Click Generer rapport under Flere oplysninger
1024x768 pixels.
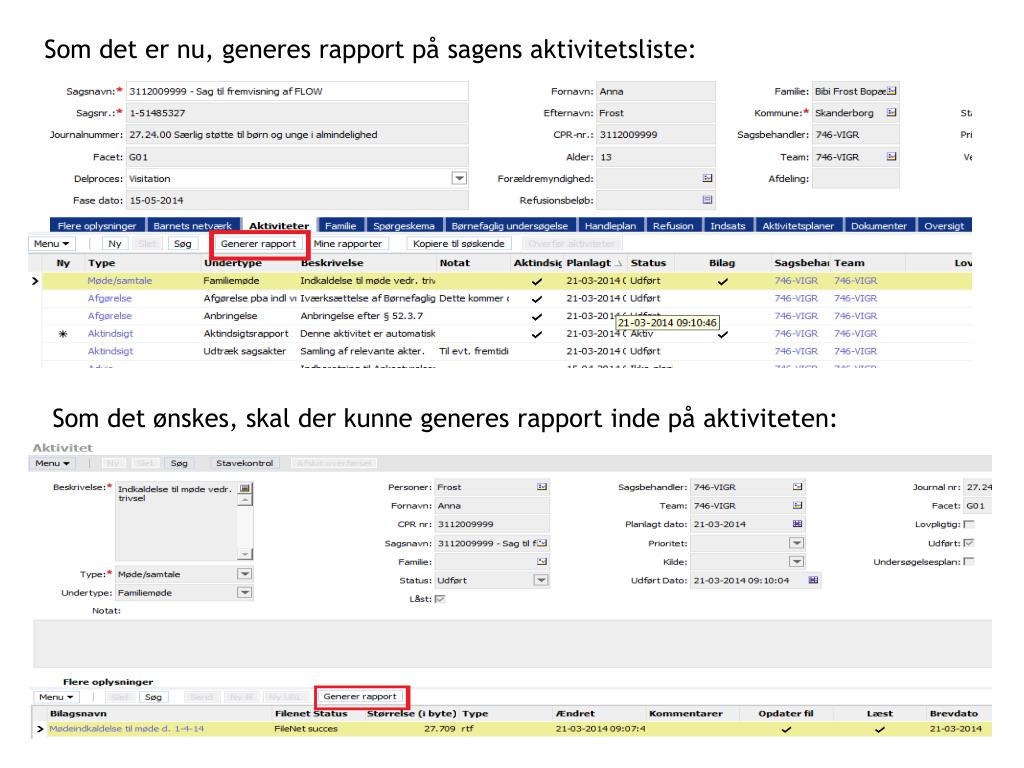tap(360, 697)
